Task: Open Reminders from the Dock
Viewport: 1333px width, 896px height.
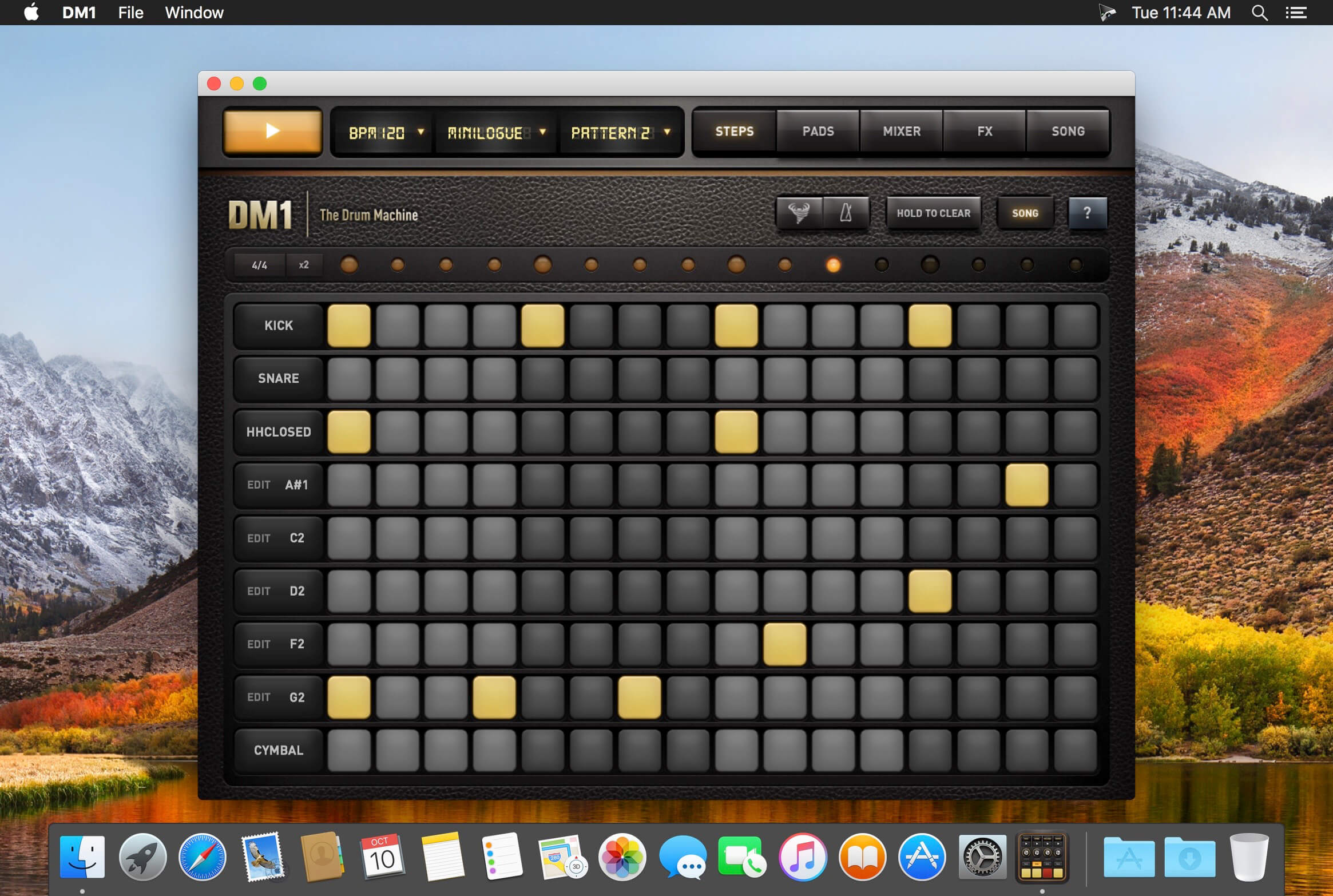Action: coord(502,857)
